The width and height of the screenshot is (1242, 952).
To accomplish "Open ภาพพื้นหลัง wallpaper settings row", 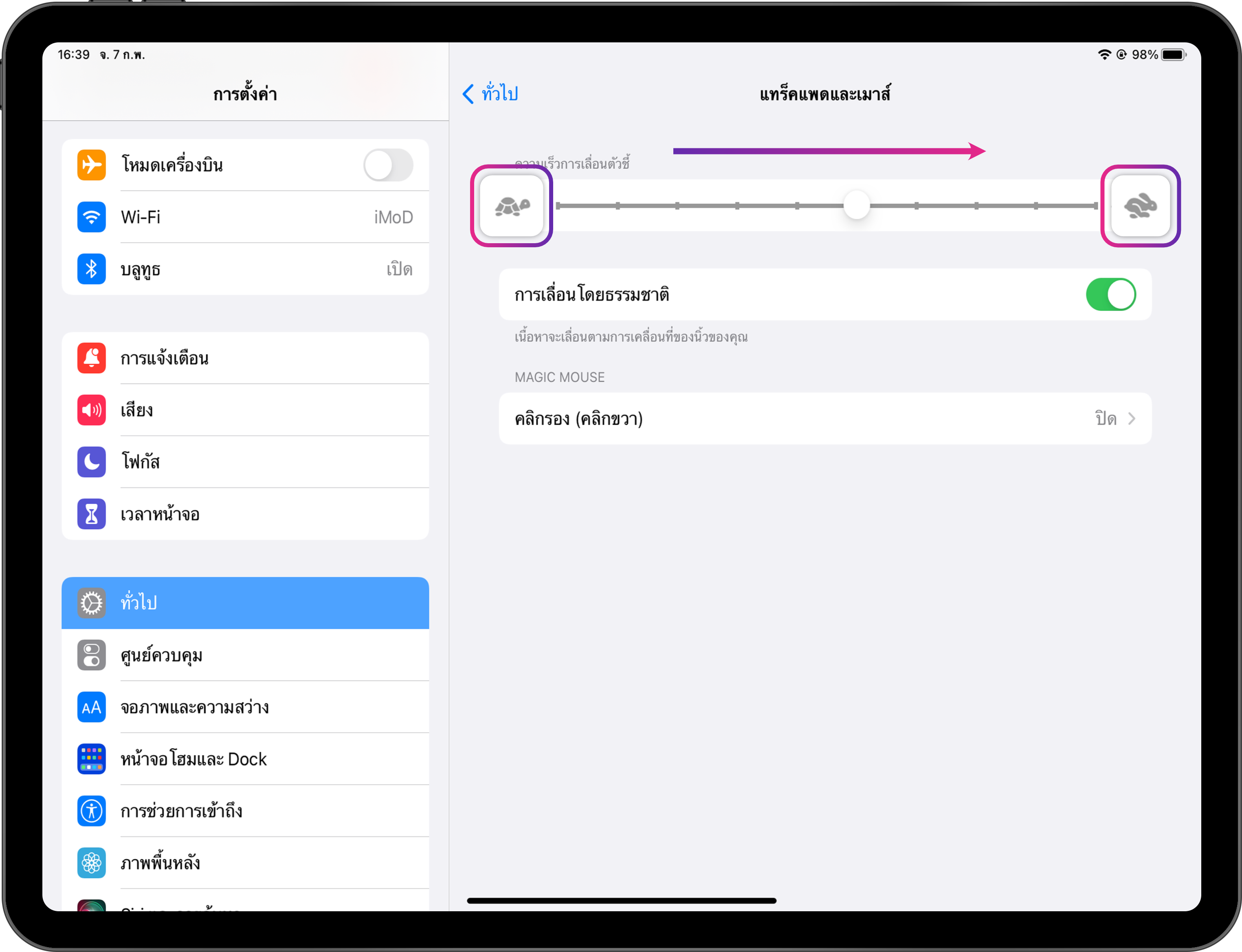I will click(245, 863).
